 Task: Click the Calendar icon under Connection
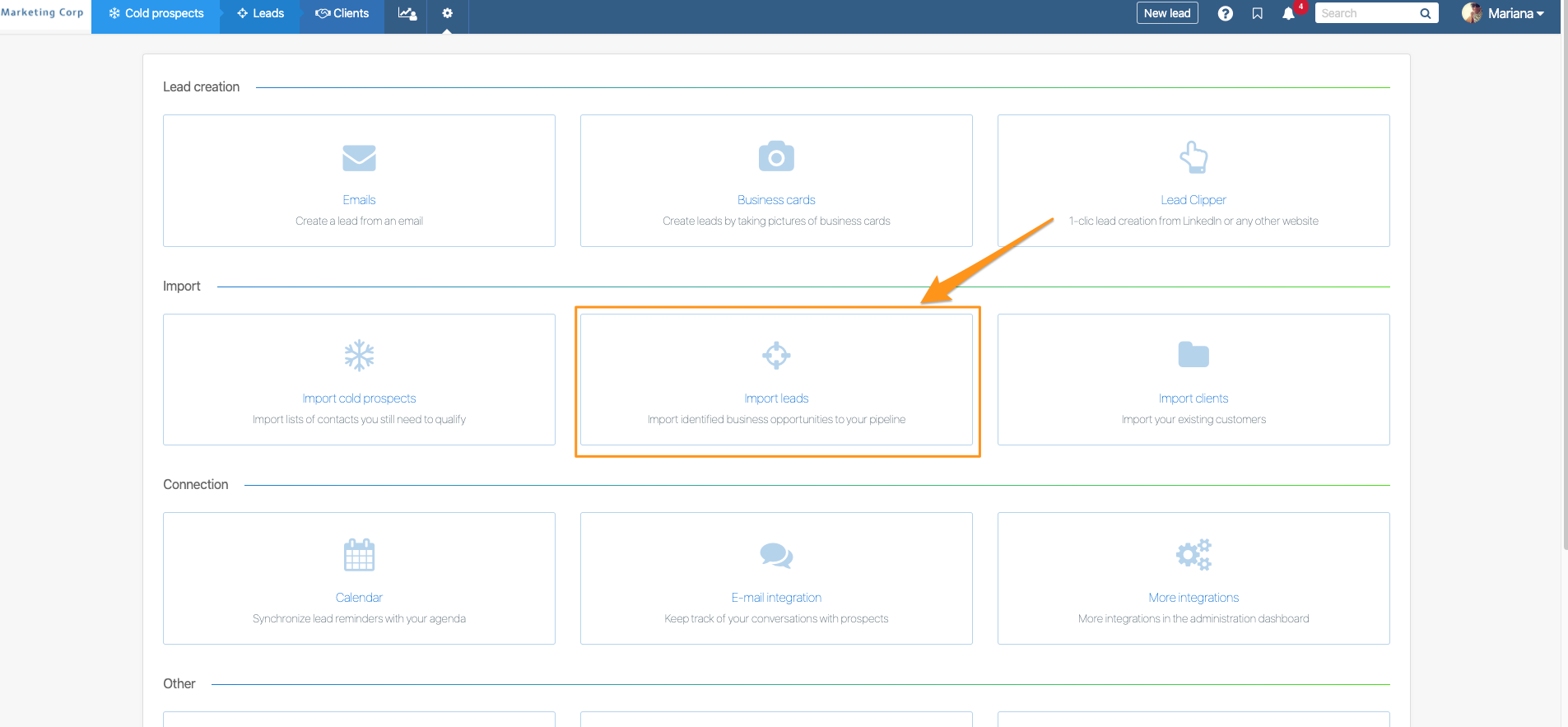(x=359, y=555)
